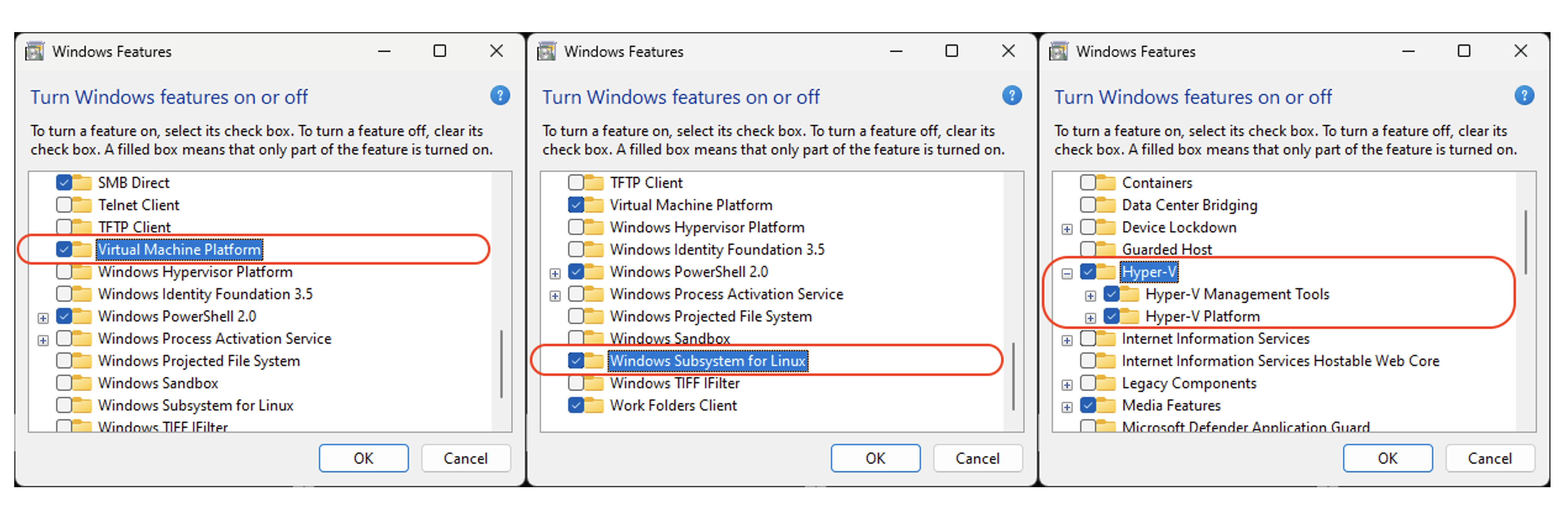1568x512 pixels.
Task: Click the Hyper-V folder icon
Action: coord(1106,271)
